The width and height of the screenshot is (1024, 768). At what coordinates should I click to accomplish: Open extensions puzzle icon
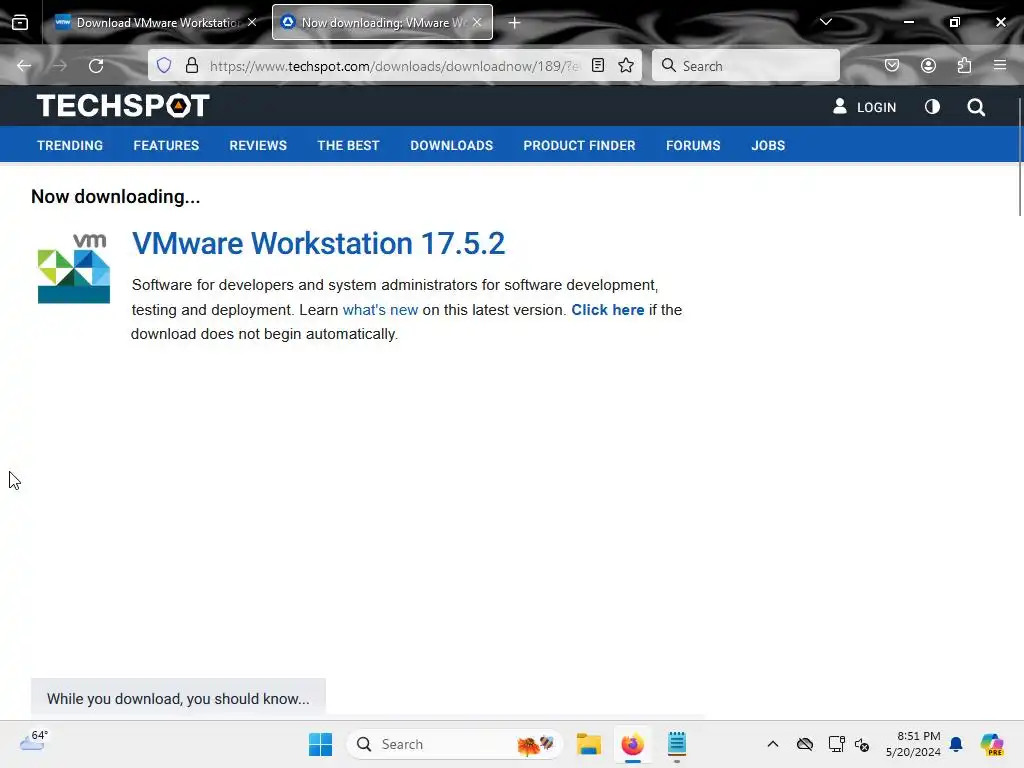964,65
